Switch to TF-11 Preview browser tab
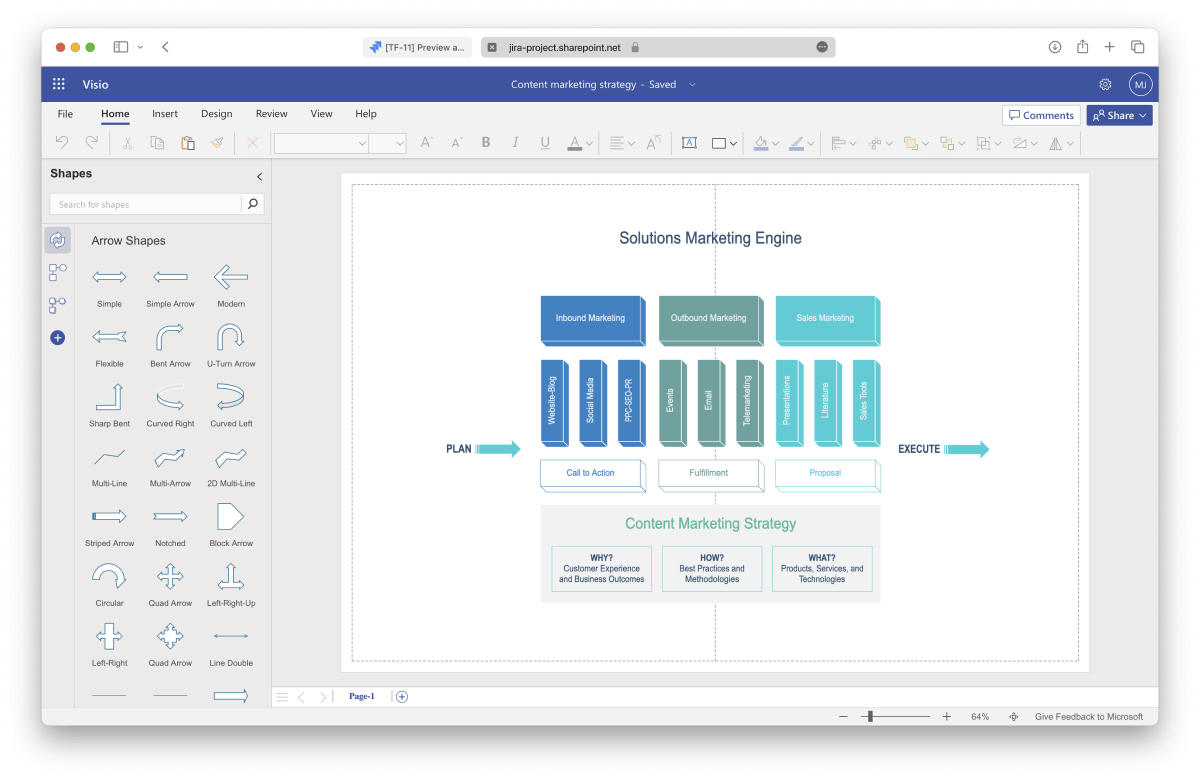The image size is (1200, 781). (417, 47)
